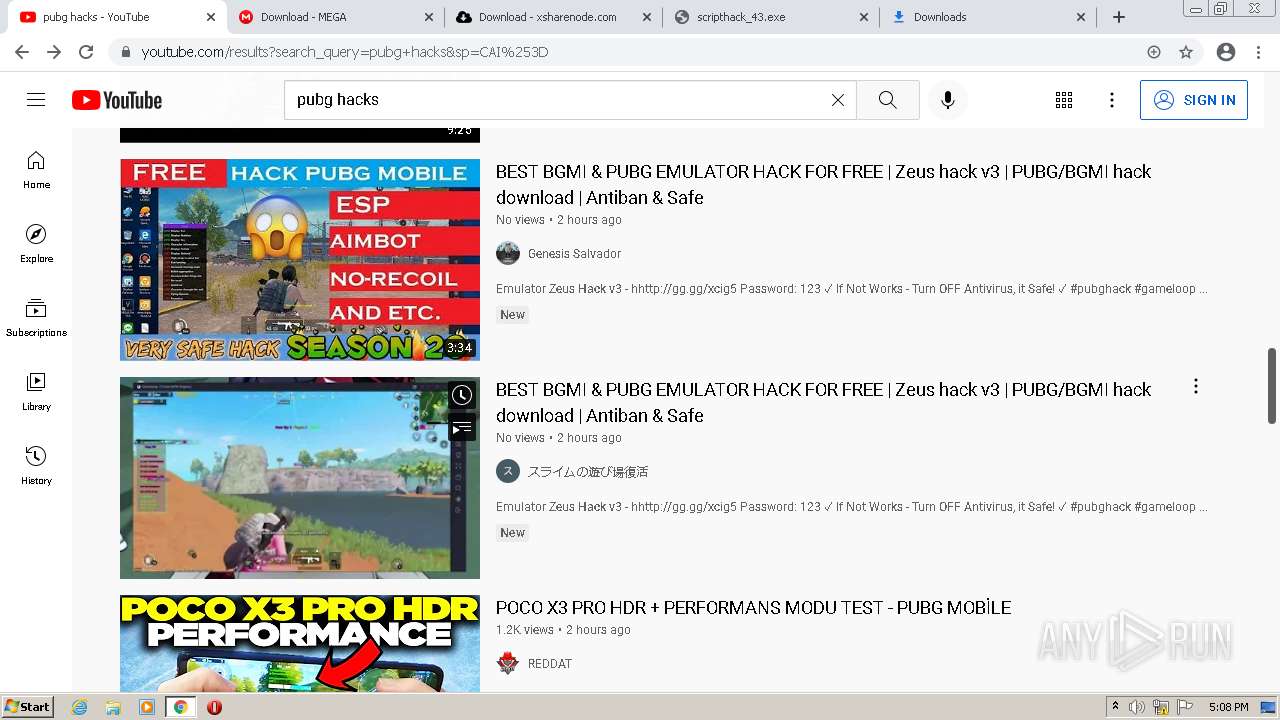Open Chrome three-dot menu
The width and height of the screenshot is (1280, 720).
1258,52
